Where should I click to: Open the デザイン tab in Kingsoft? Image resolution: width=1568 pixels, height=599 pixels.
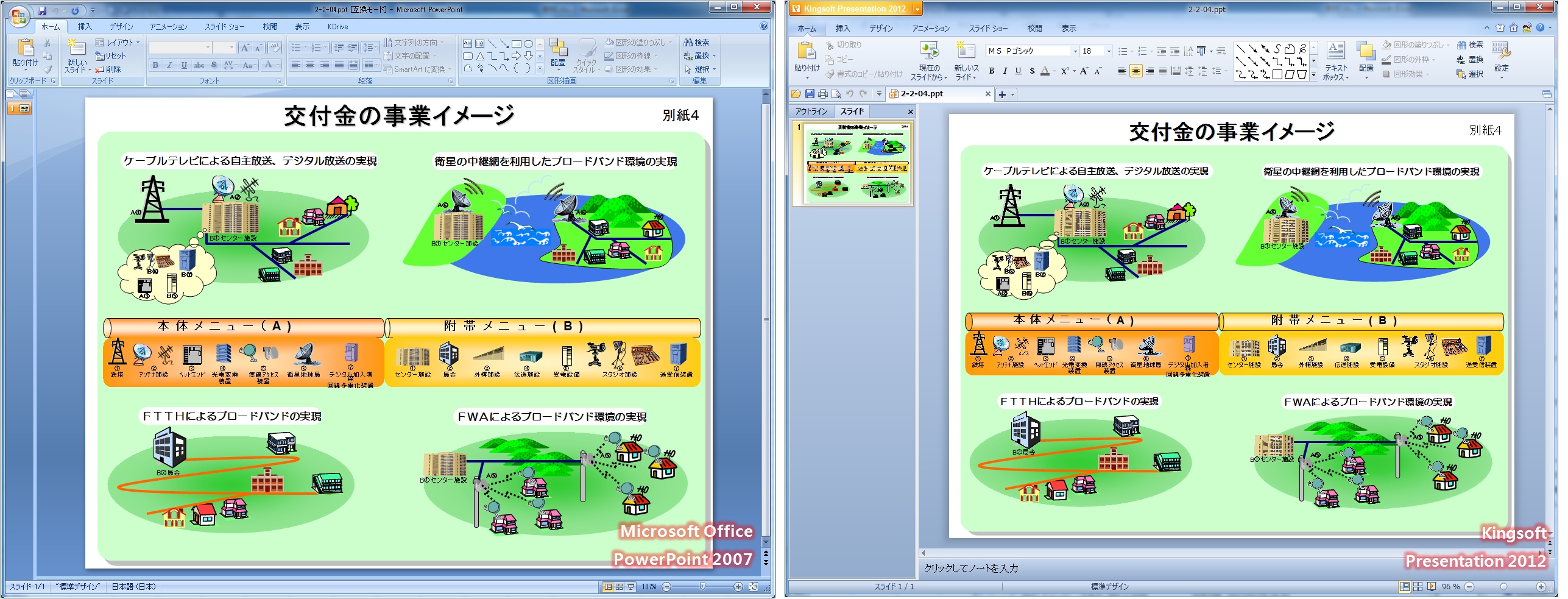(881, 29)
